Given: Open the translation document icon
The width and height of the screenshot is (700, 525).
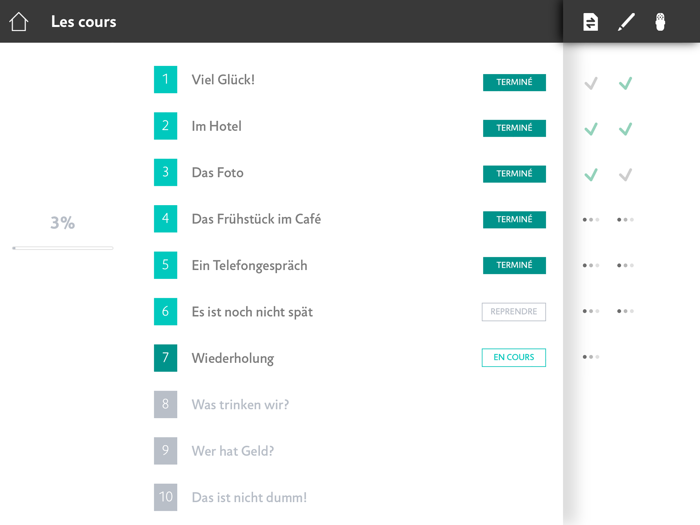Looking at the screenshot, I should (591, 21).
